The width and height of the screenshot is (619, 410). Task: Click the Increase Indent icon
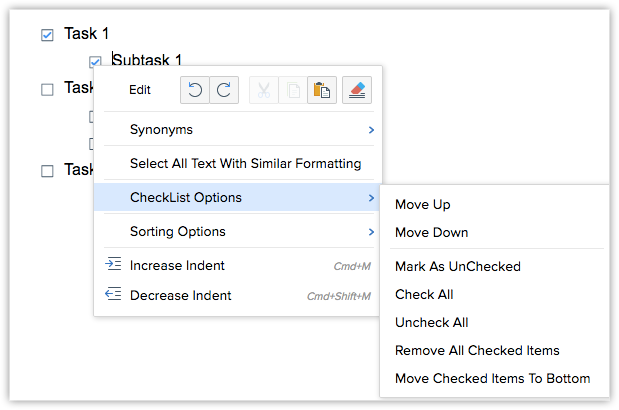click(x=113, y=265)
